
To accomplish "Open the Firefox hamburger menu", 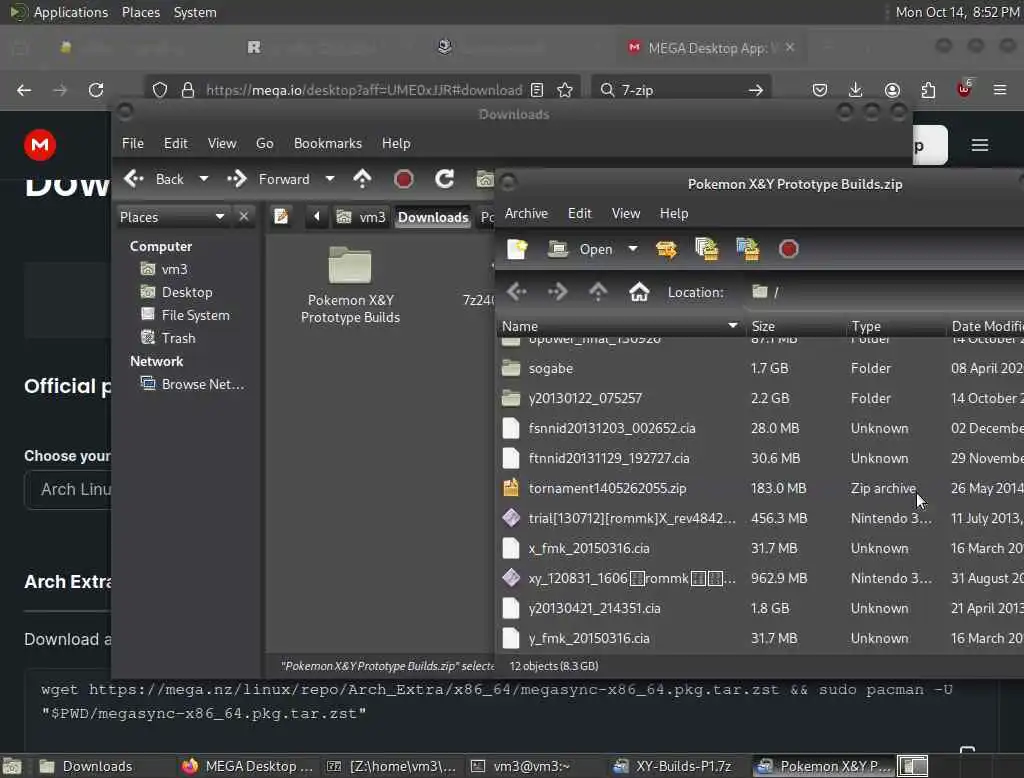I will tap(1000, 90).
